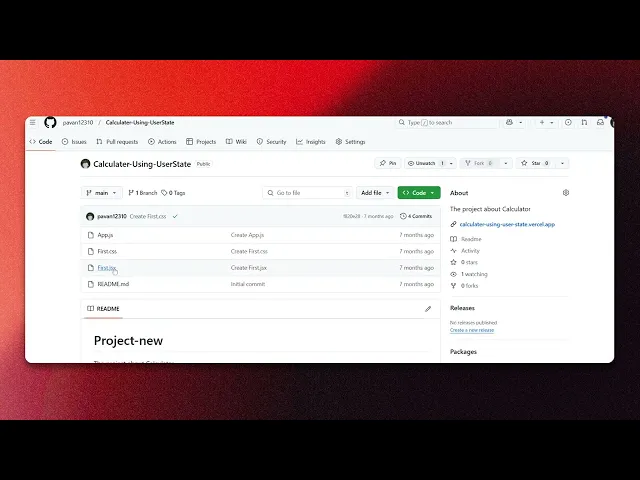Open repository About settings gear
Viewport: 640px width, 480px height.
pos(566,193)
